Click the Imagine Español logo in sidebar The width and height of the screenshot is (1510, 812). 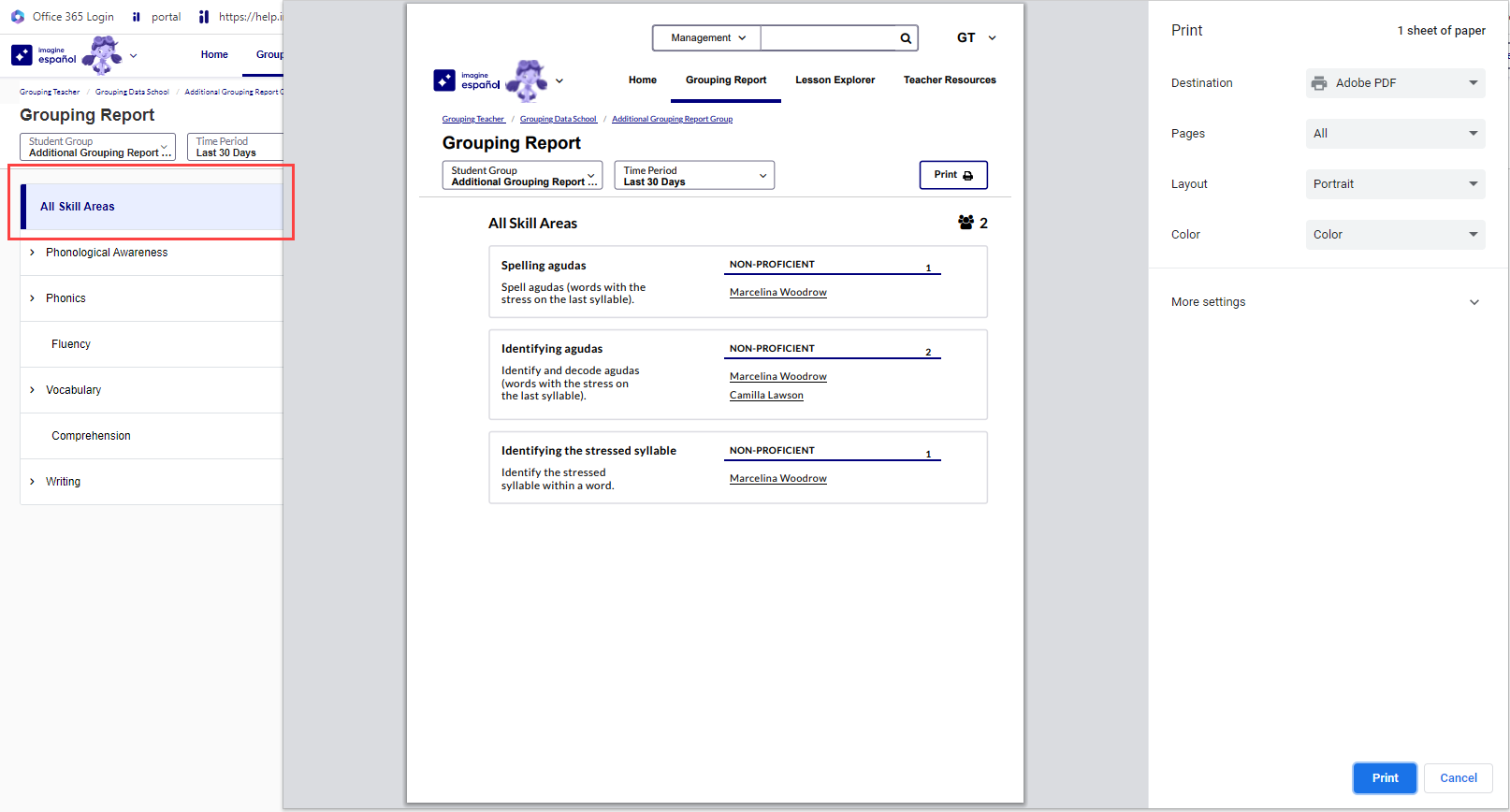pyautogui.click(x=44, y=55)
